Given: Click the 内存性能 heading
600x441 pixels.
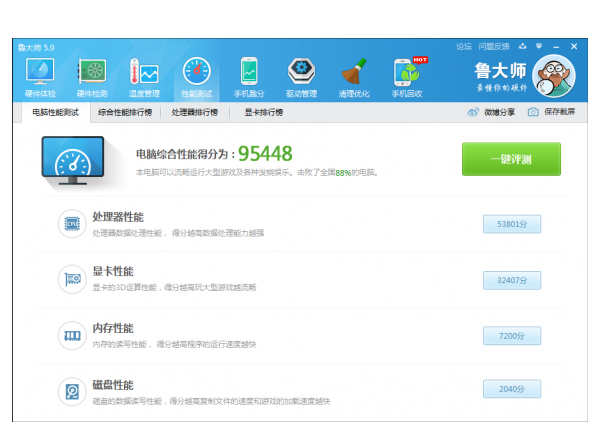Looking at the screenshot, I should point(113,328).
